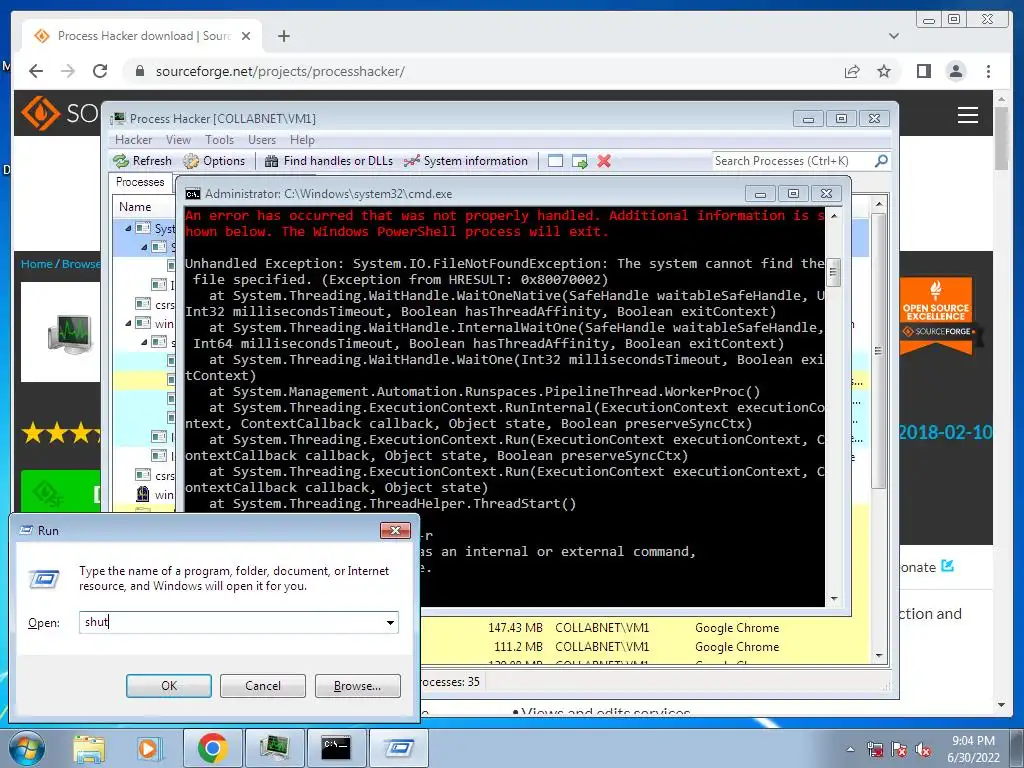Click Process Hacker list scroll down arrow
The width and height of the screenshot is (1024, 768).
click(x=879, y=656)
